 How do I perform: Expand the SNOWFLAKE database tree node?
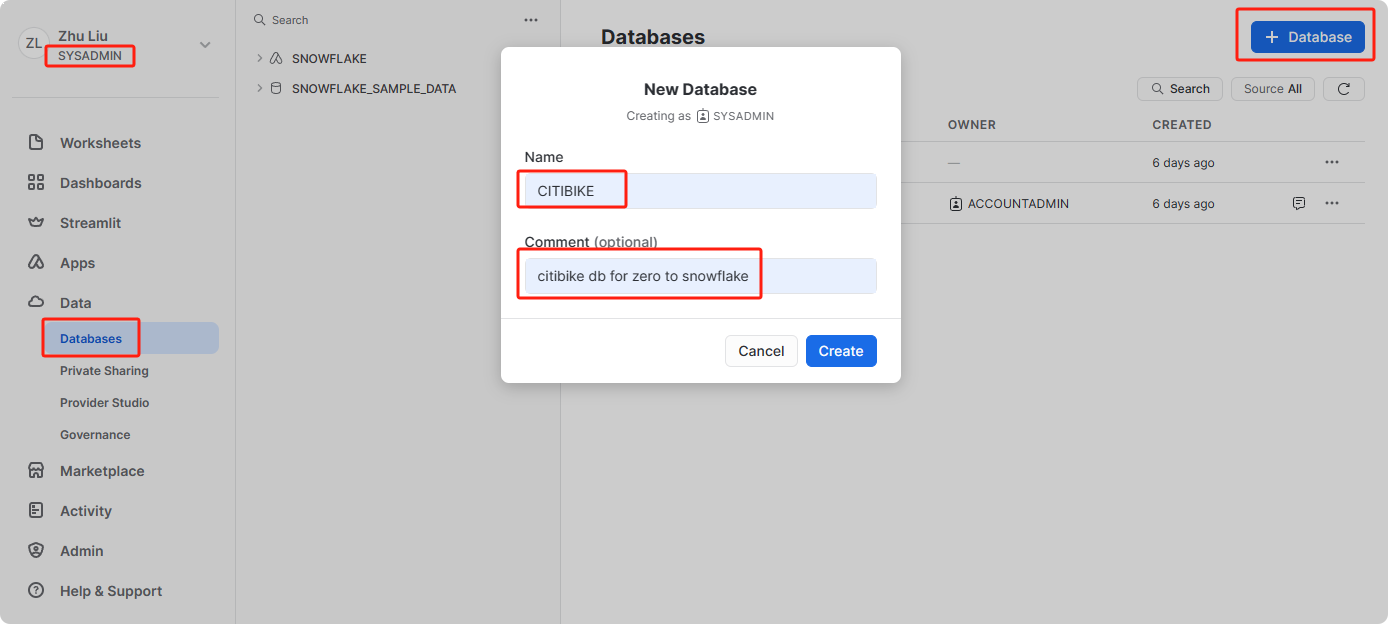pos(260,59)
